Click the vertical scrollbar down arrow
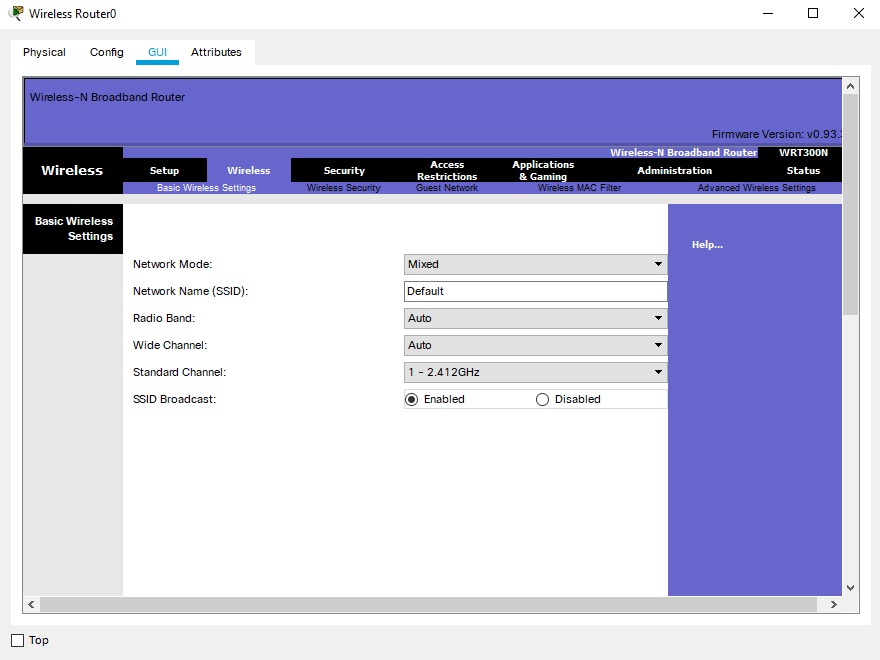Viewport: 880px width, 660px height. click(850, 588)
